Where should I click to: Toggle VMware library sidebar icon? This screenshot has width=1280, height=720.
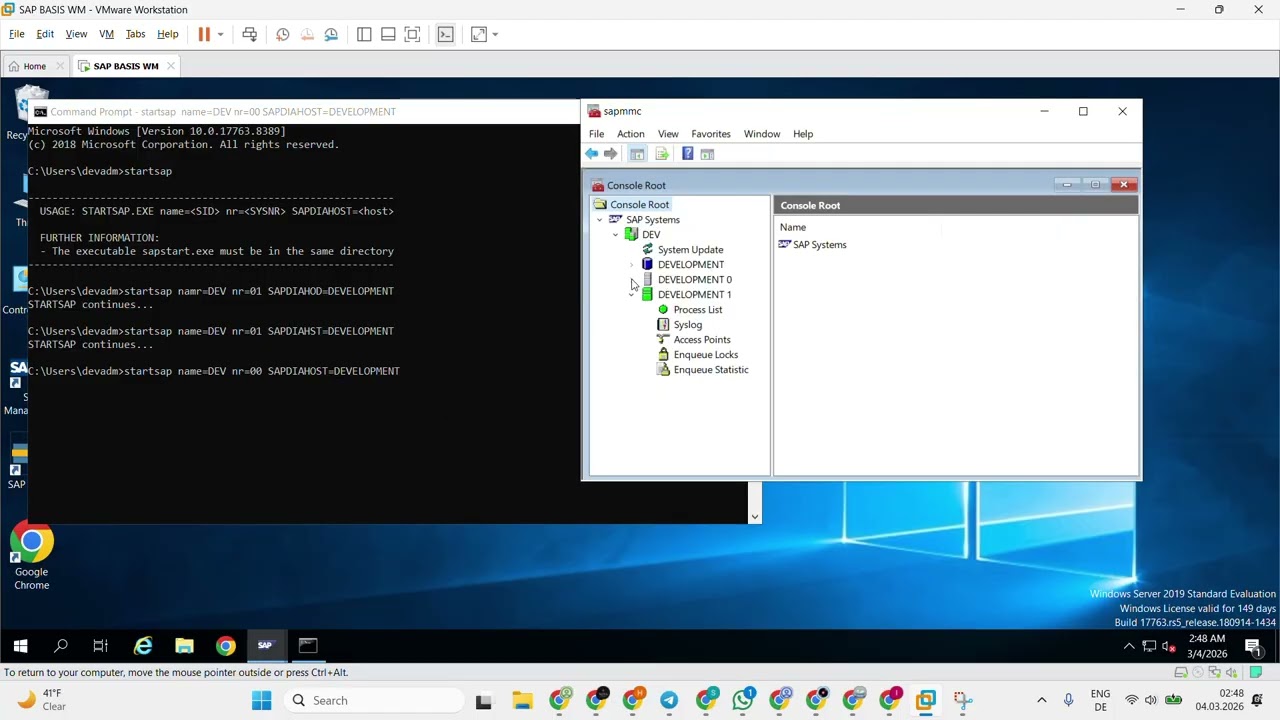tap(364, 34)
